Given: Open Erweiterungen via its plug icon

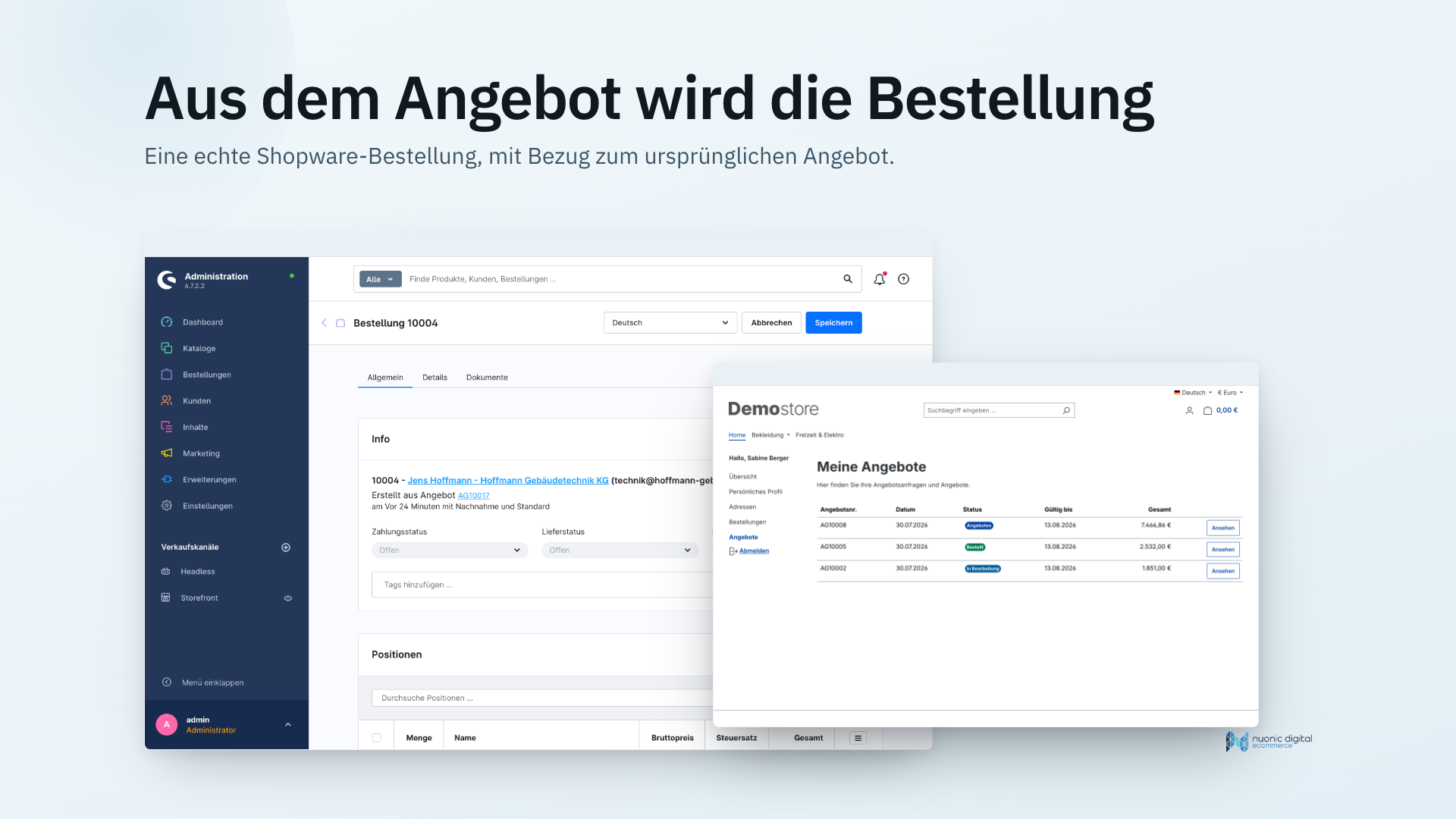Looking at the screenshot, I should (167, 479).
